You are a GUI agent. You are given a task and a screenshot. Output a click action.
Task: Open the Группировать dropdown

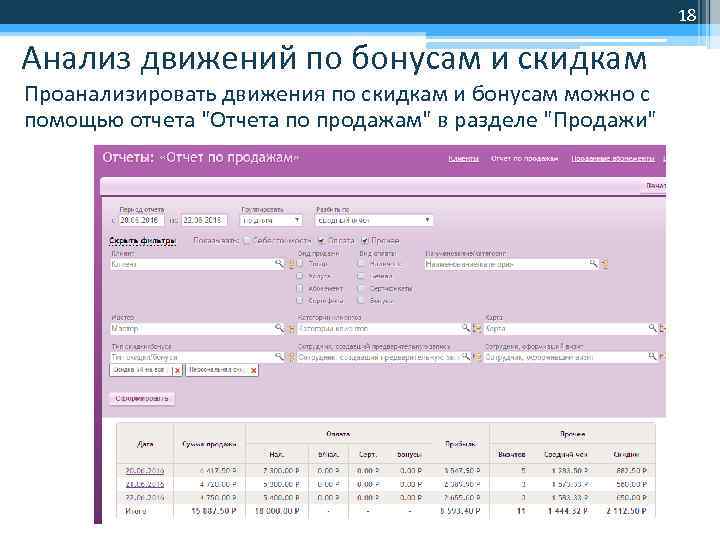272,220
